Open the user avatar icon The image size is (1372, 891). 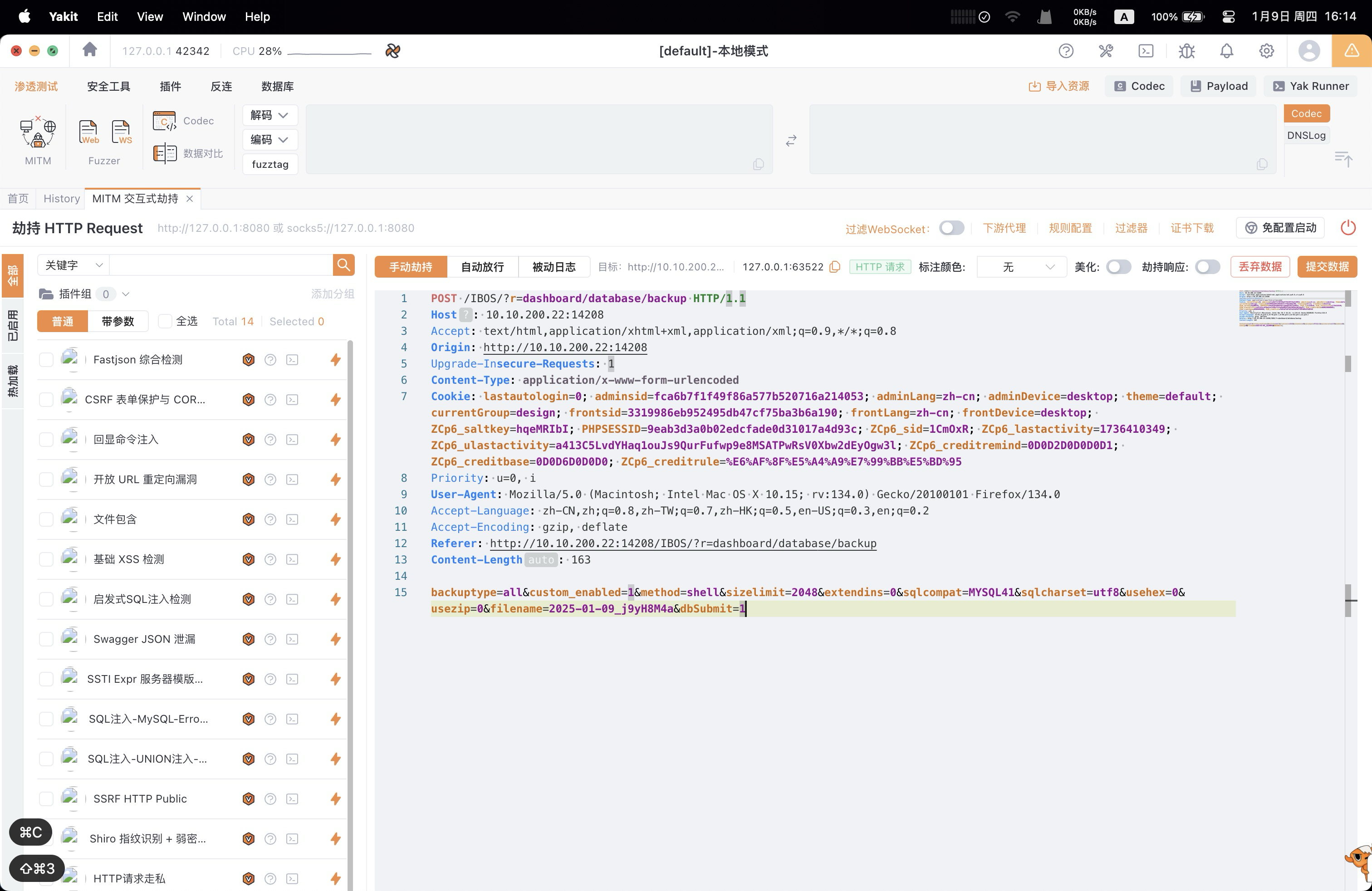(1309, 51)
